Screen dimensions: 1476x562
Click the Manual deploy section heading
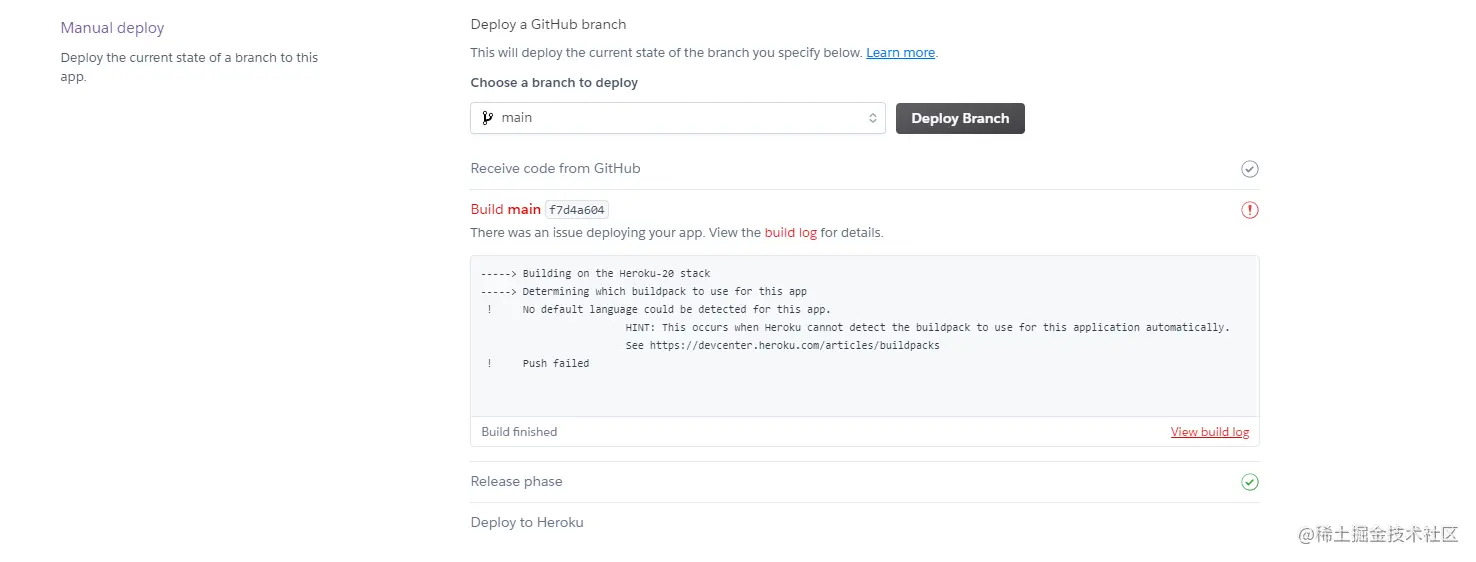[112, 29]
